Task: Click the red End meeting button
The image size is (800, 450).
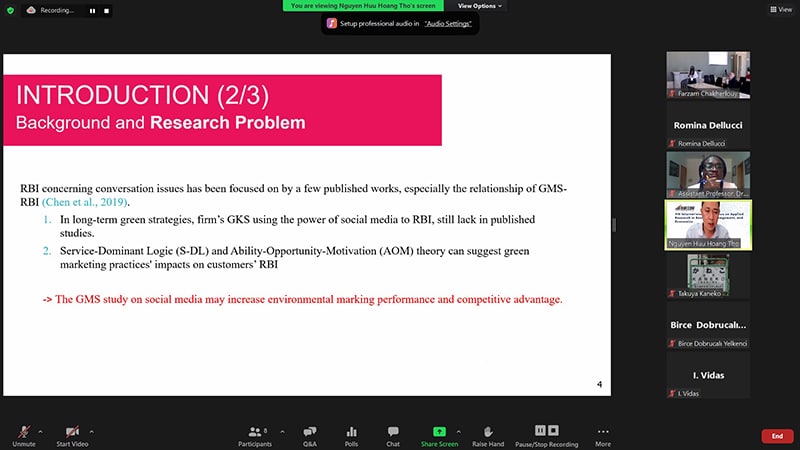Action: [x=776, y=436]
